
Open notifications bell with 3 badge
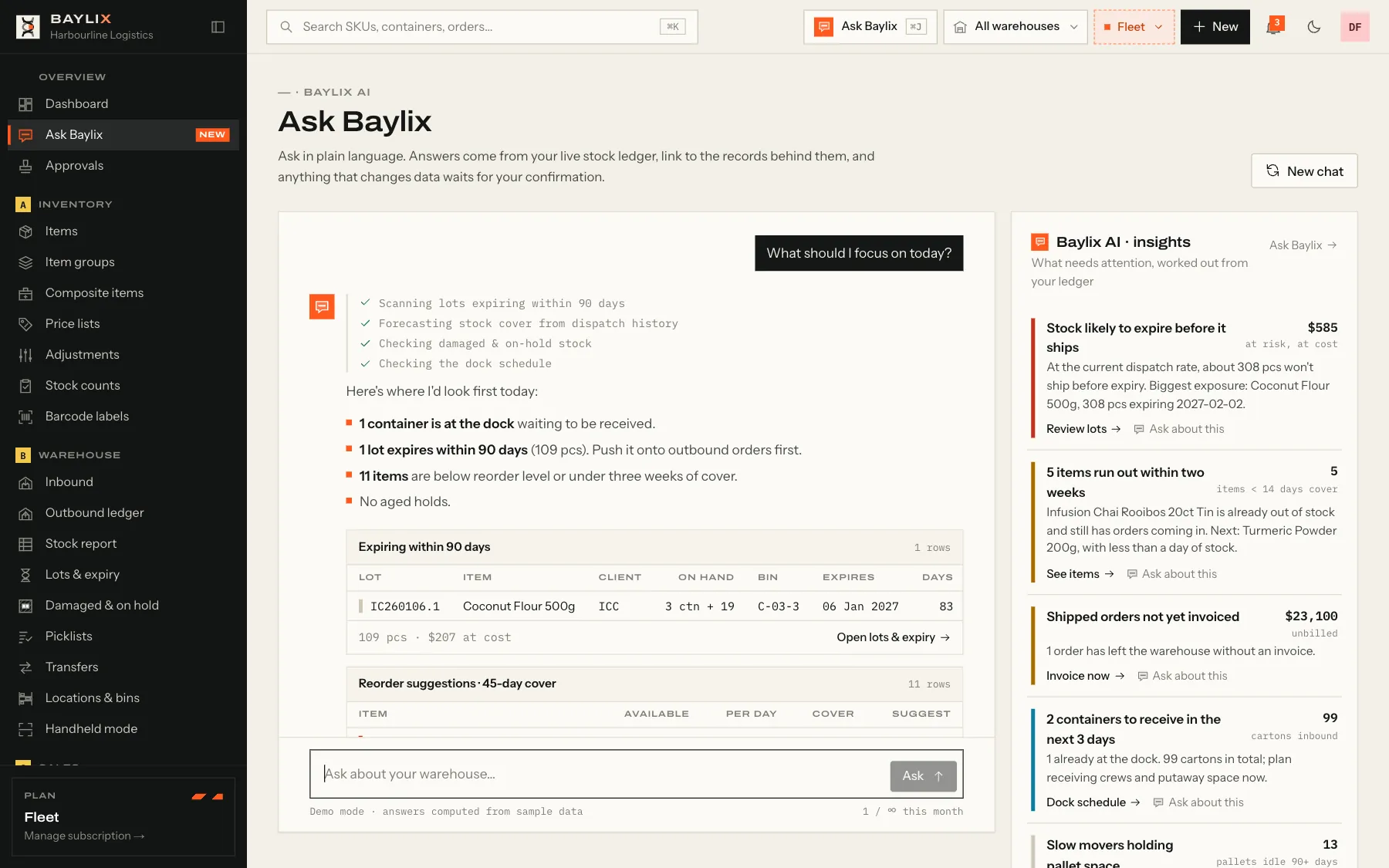click(x=1274, y=27)
